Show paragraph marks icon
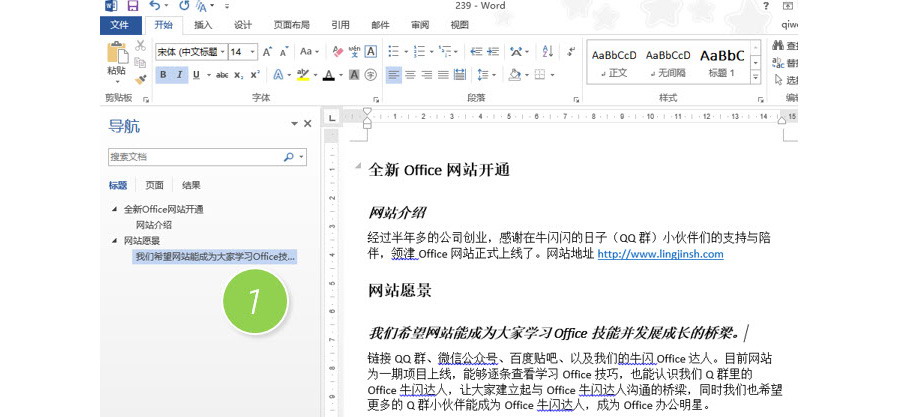900x417 pixels. [571, 52]
